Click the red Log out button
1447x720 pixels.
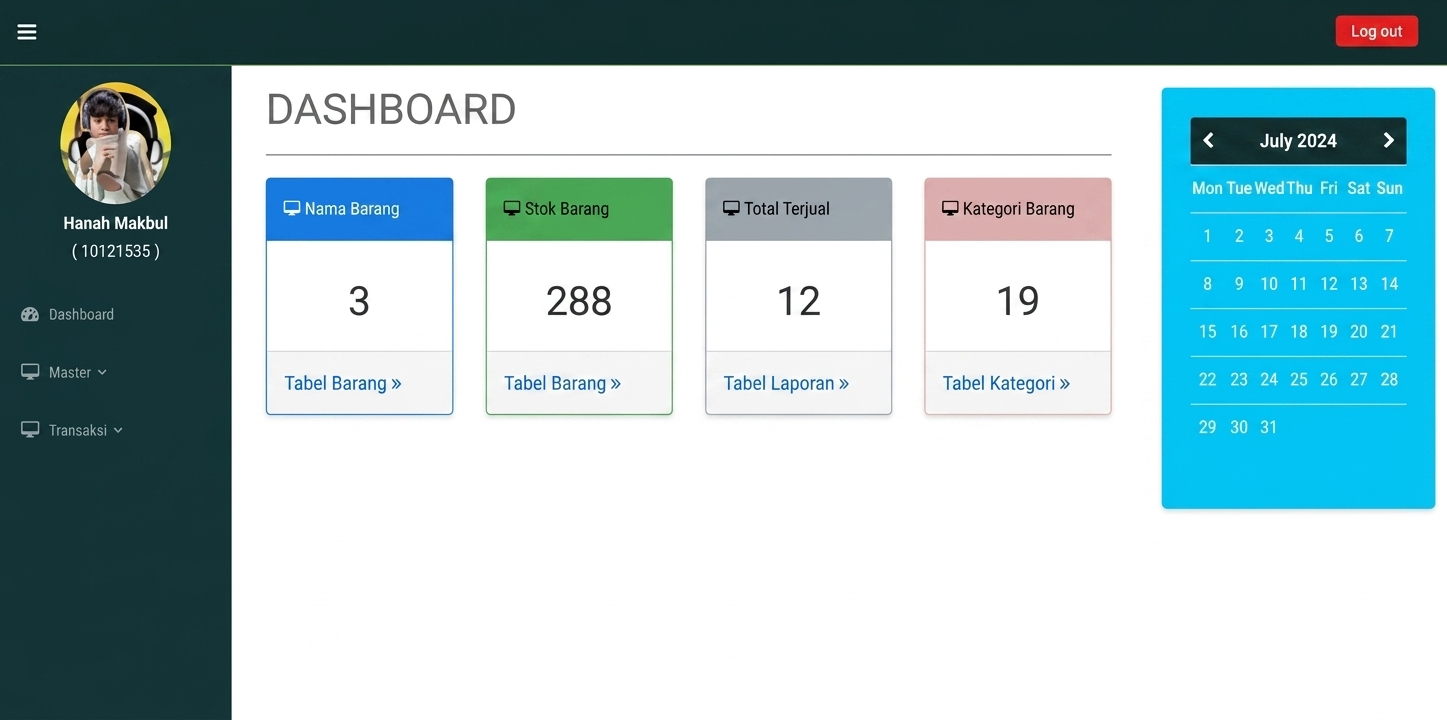pos(1376,31)
